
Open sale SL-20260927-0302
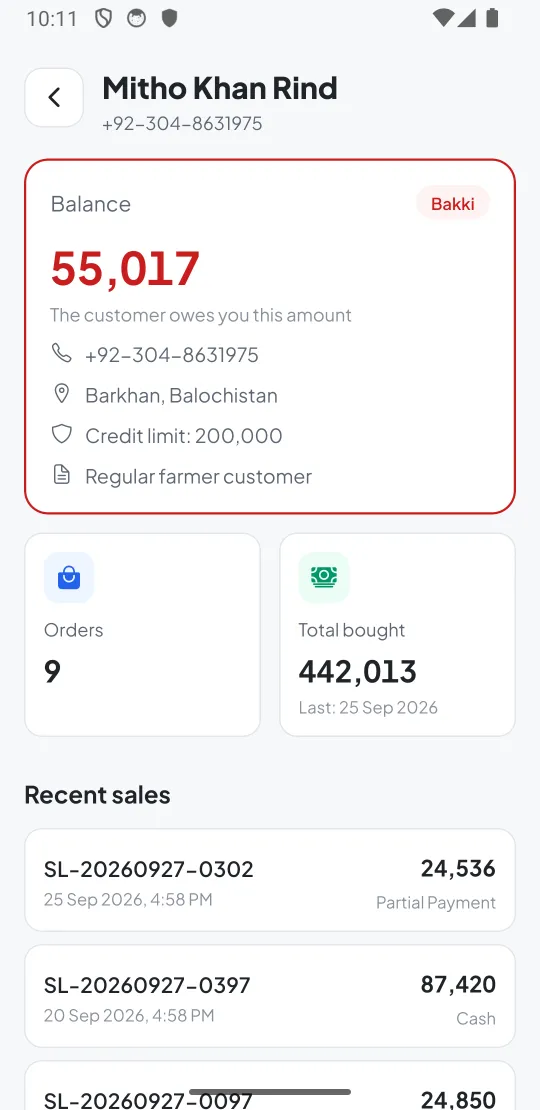(x=270, y=879)
